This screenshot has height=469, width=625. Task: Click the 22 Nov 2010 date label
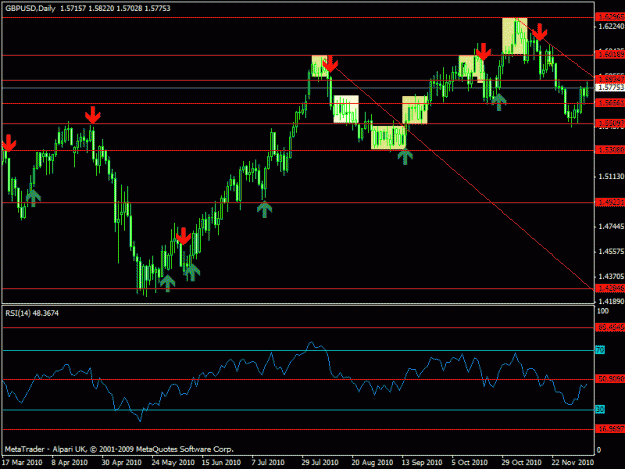coord(573,462)
